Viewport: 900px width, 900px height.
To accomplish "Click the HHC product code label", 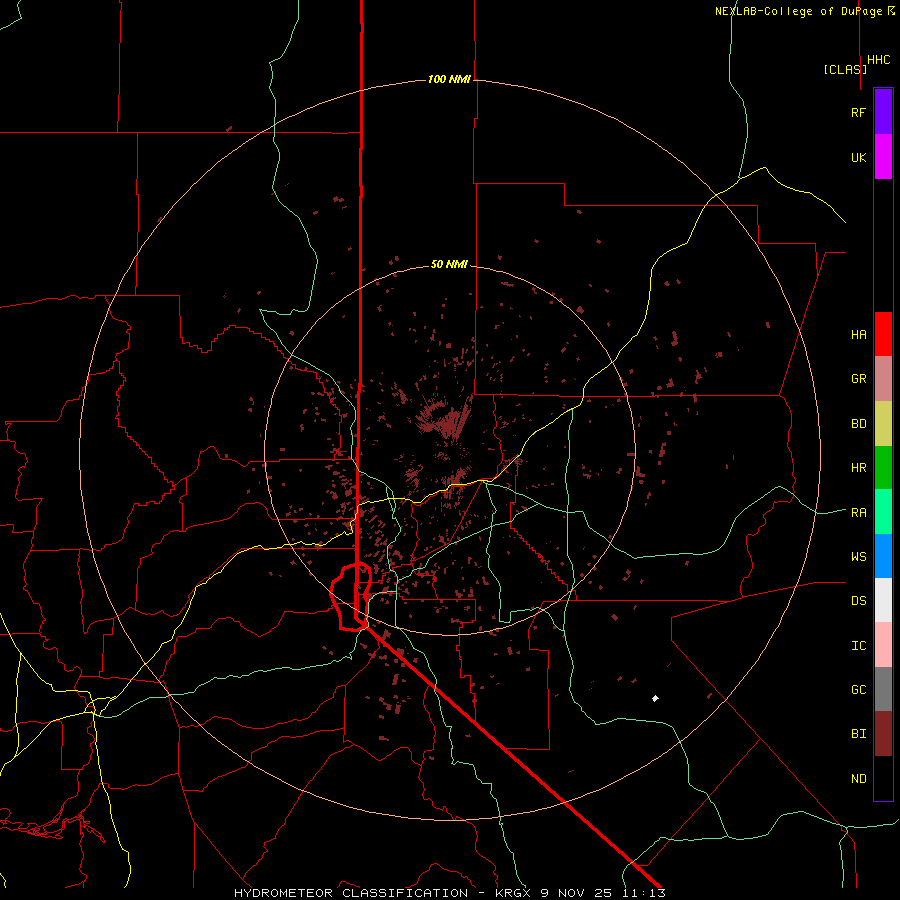I will (x=879, y=60).
